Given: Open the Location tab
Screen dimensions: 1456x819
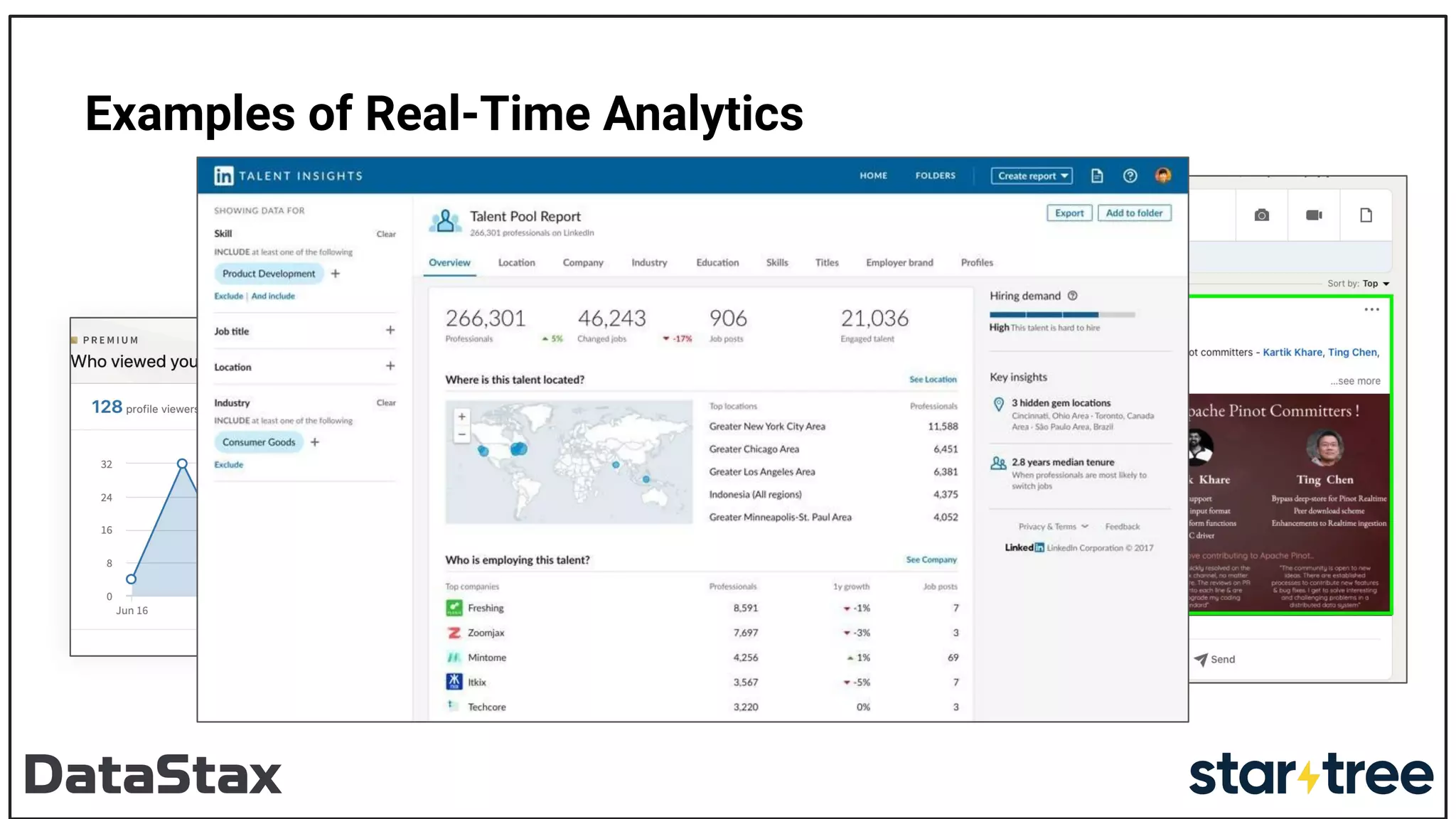Looking at the screenshot, I should click(x=516, y=263).
